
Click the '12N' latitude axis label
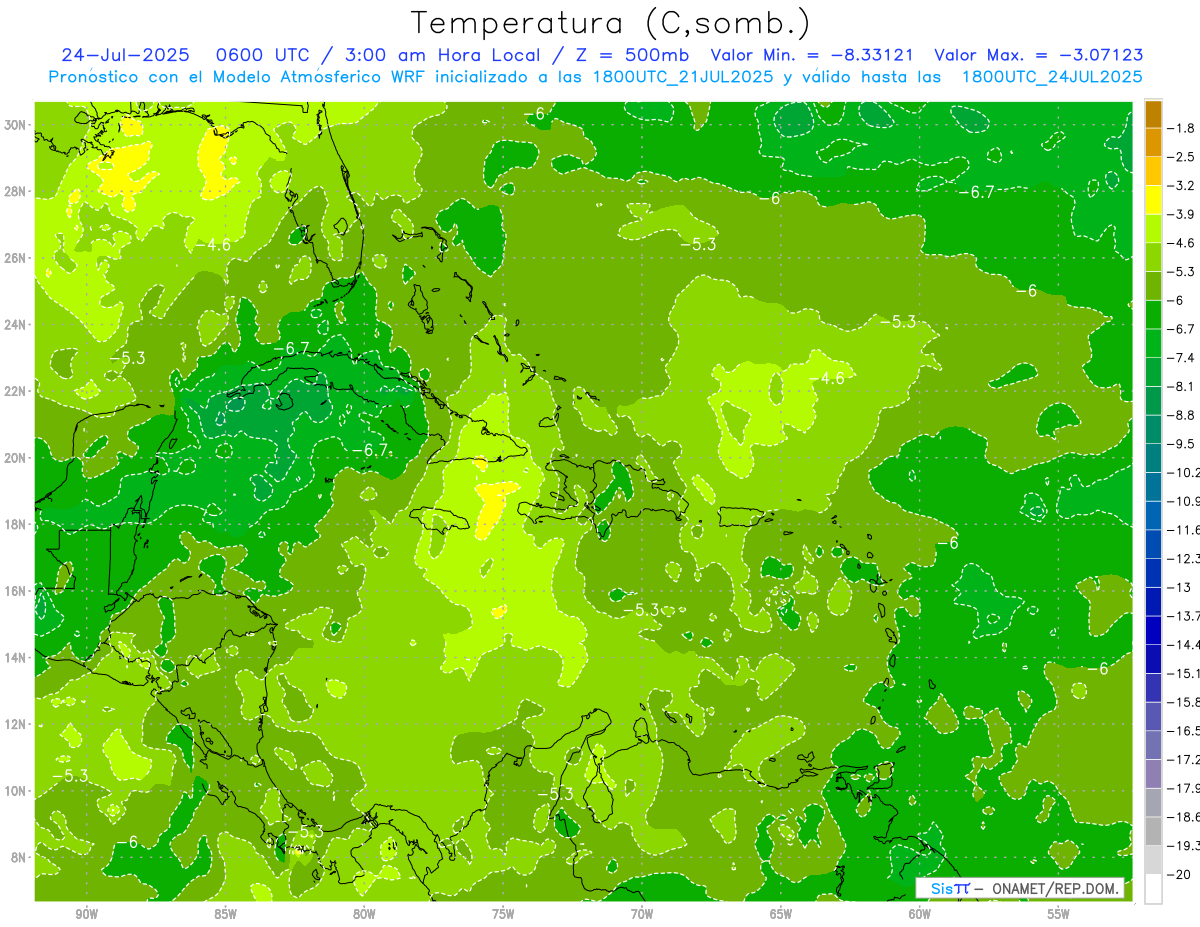pyautogui.click(x=16, y=724)
